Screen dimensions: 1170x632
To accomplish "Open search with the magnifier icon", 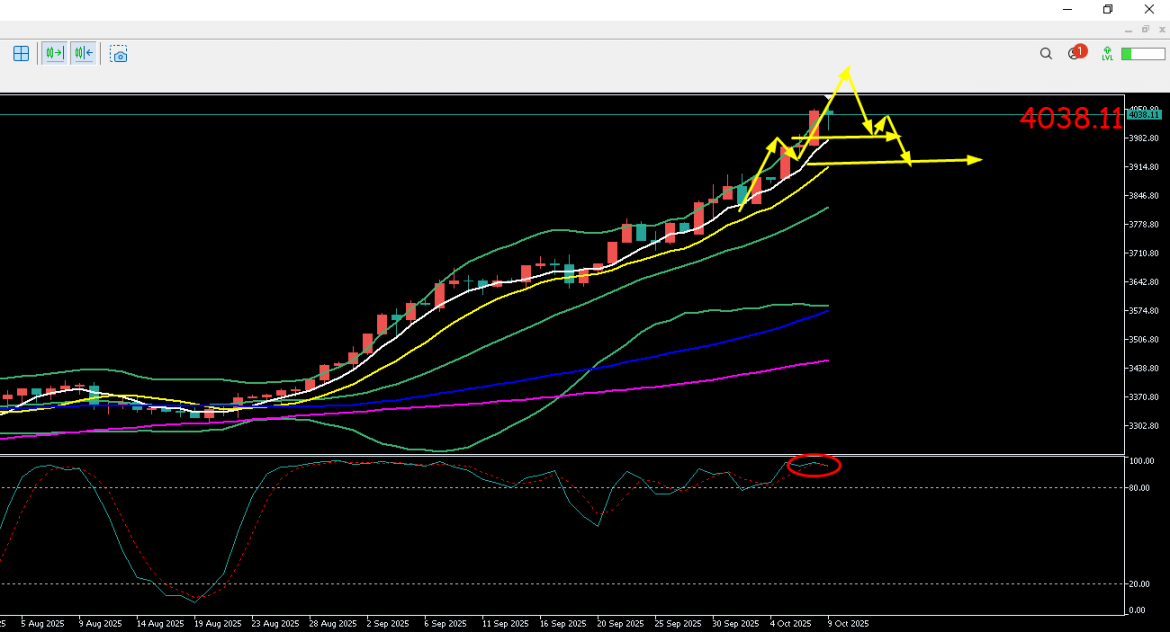I will tap(1046, 54).
